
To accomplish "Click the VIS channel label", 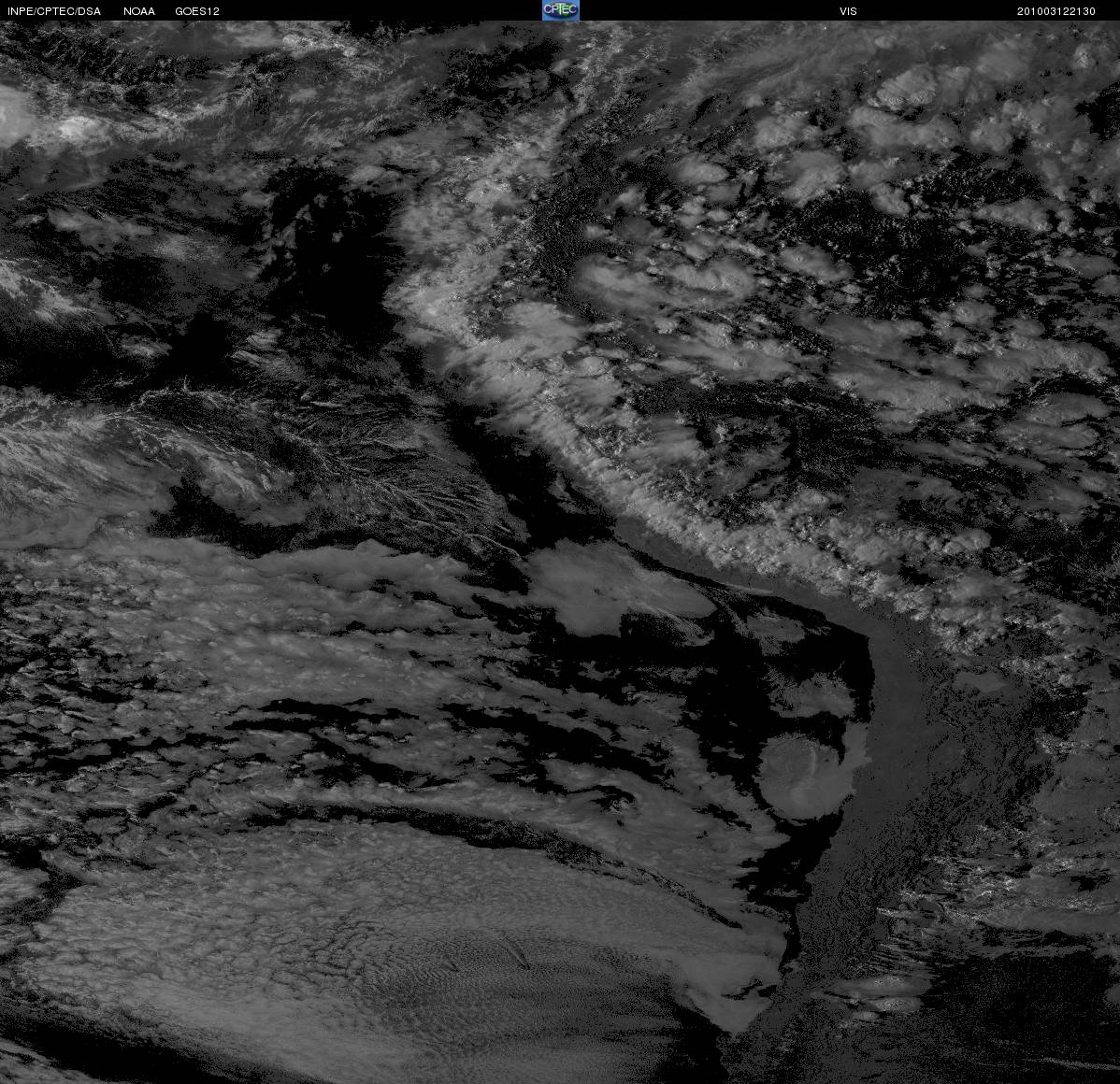I will point(848,11).
